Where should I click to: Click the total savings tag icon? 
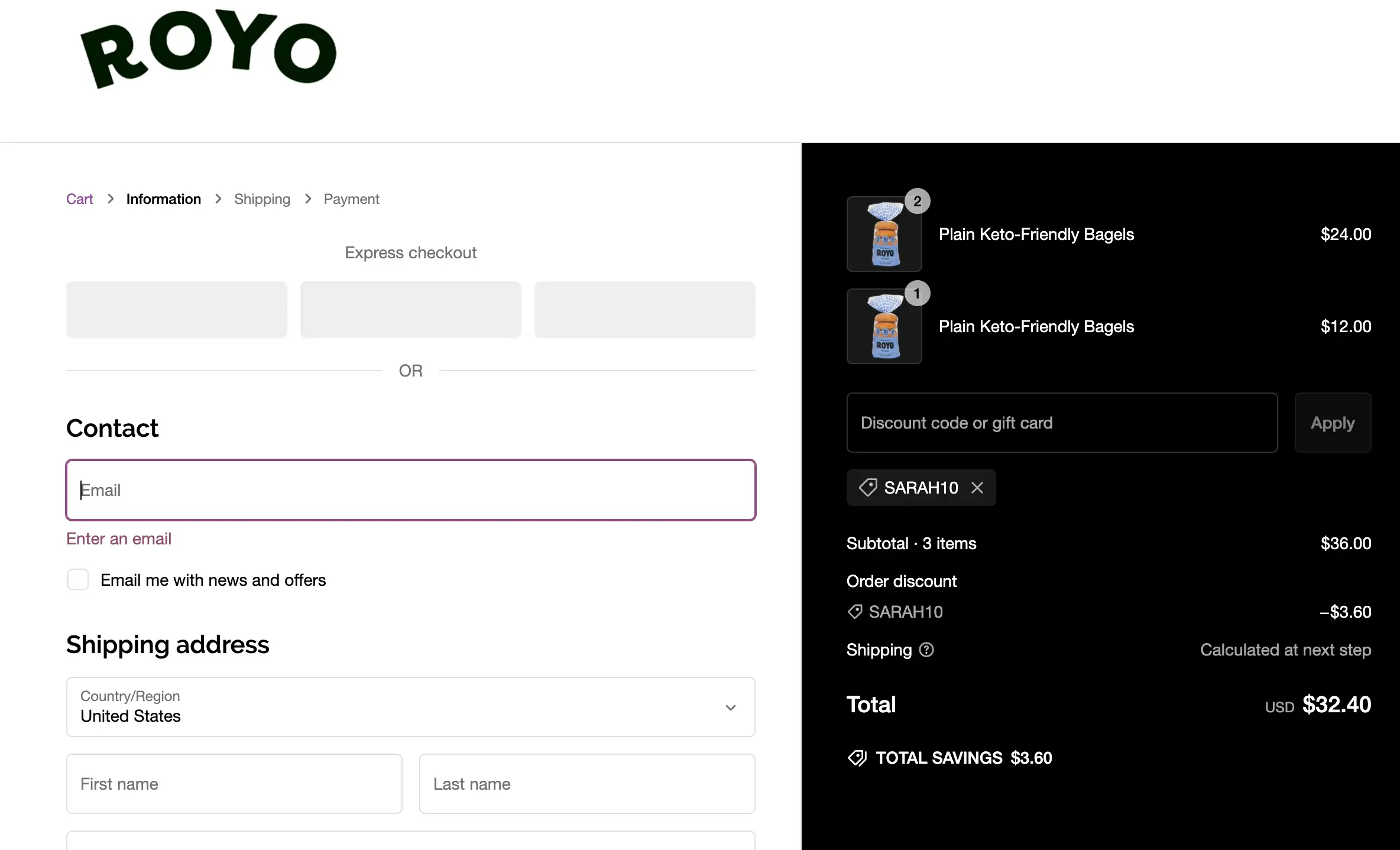coord(857,758)
